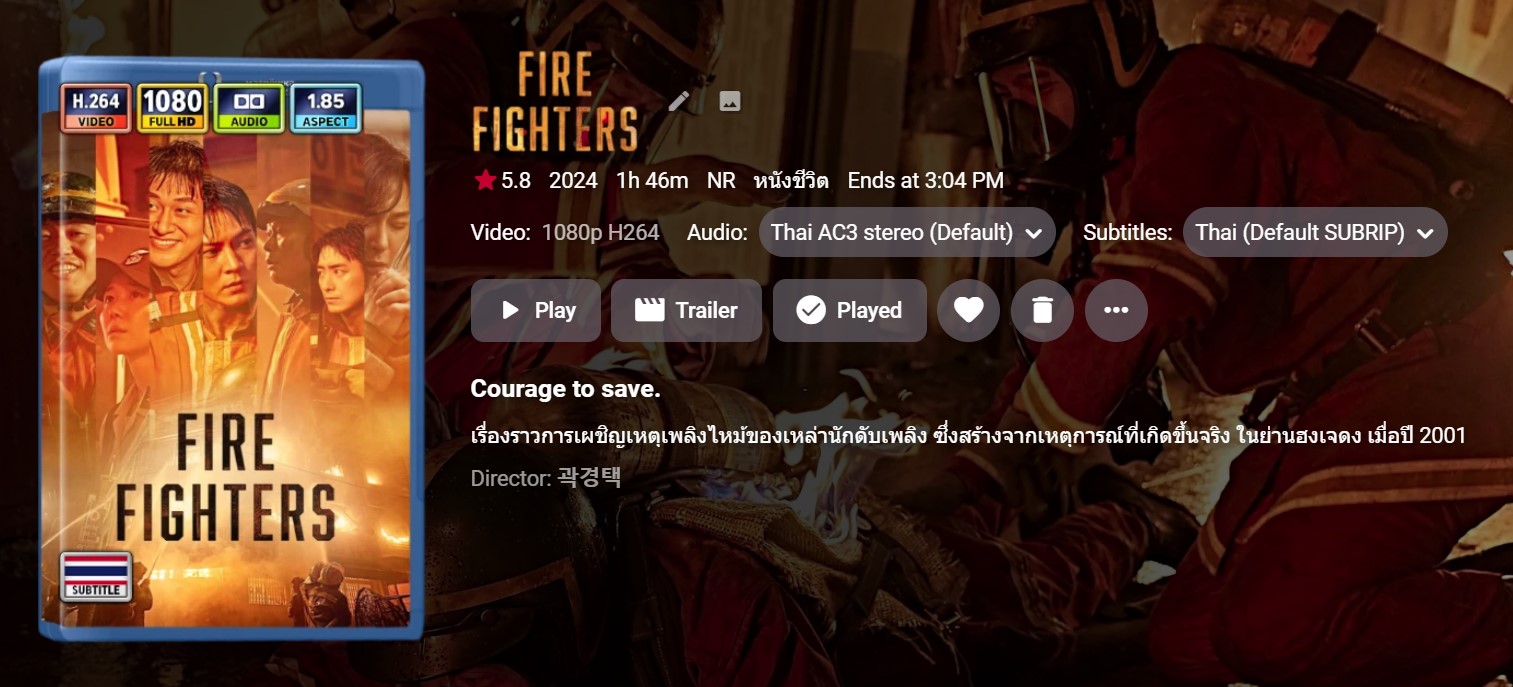Add movie to favorites with heart icon
The width and height of the screenshot is (1513, 687).
click(968, 310)
